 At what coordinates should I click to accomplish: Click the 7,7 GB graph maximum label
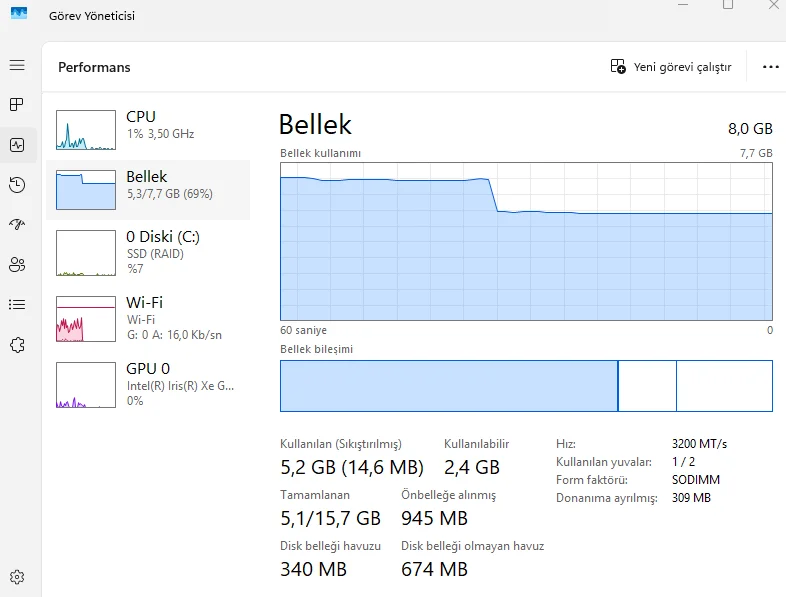756,153
